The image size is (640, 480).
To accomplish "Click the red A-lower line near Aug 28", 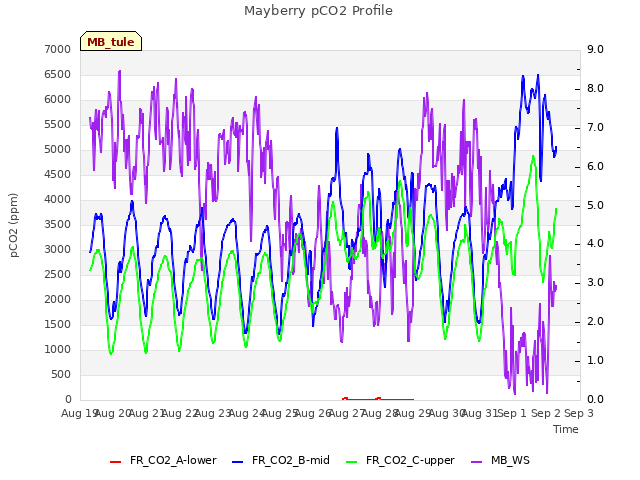I will tap(379, 398).
